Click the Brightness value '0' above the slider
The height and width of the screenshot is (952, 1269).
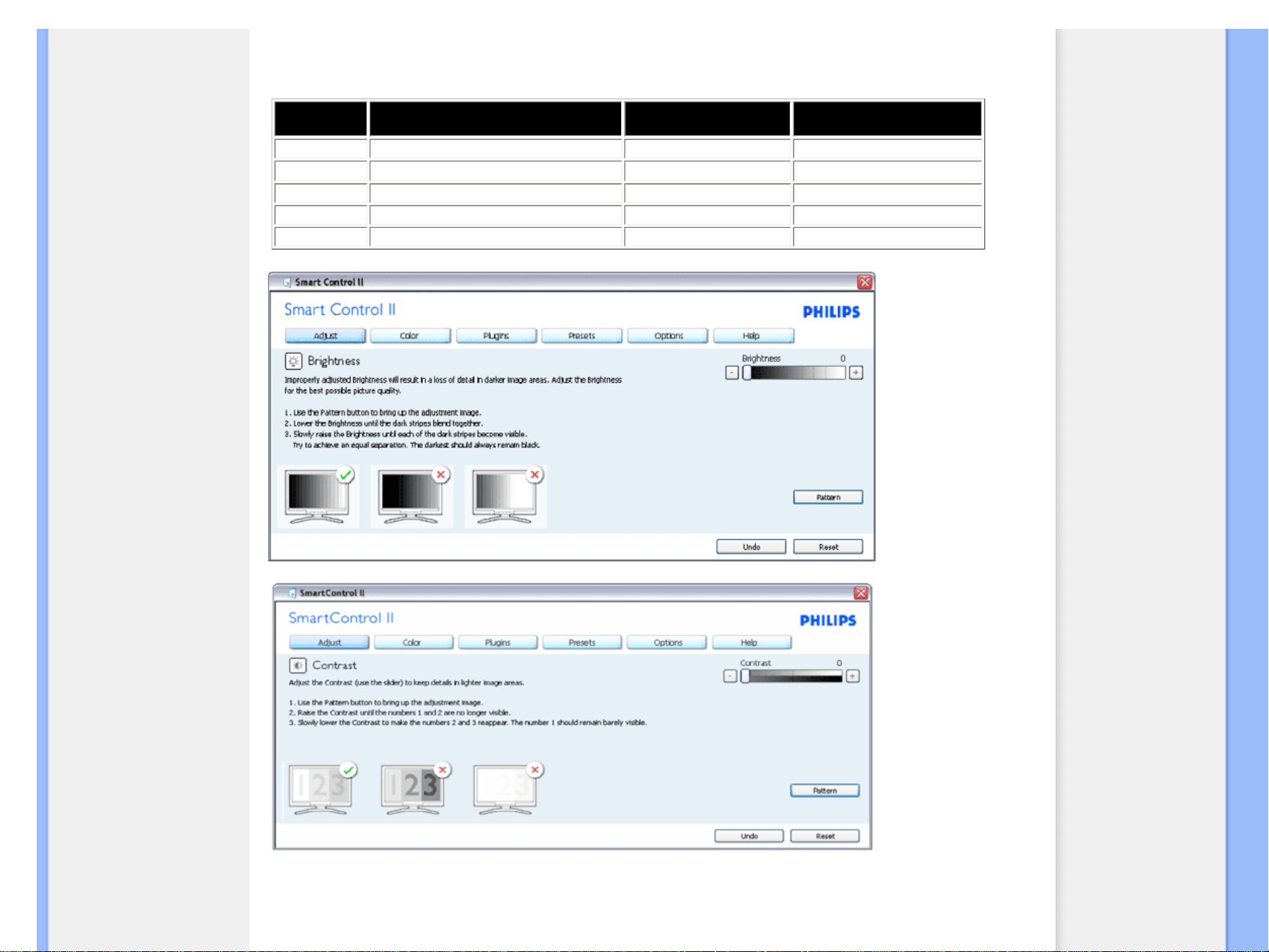(x=842, y=358)
